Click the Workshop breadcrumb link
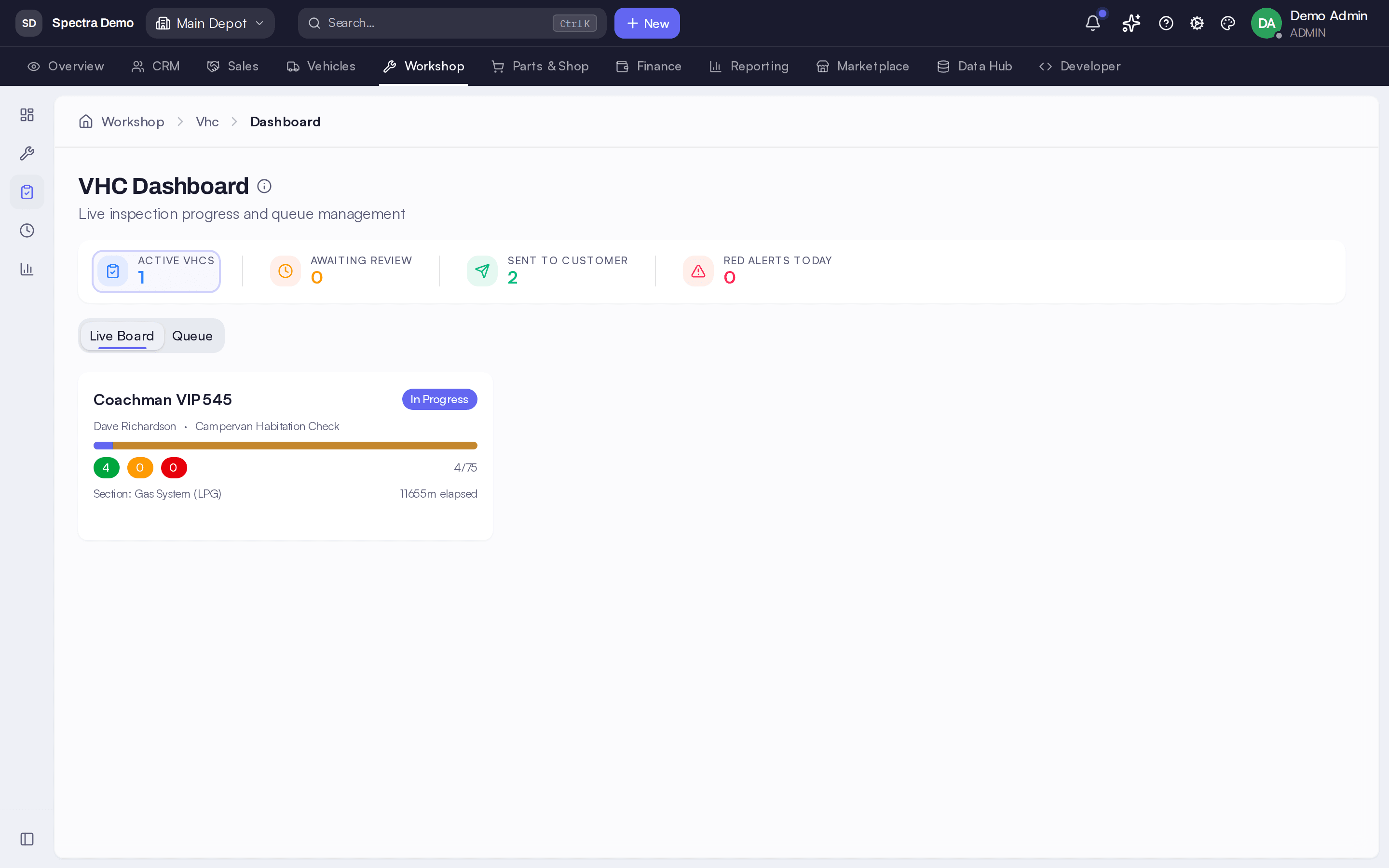The image size is (1389, 868). (x=133, y=122)
